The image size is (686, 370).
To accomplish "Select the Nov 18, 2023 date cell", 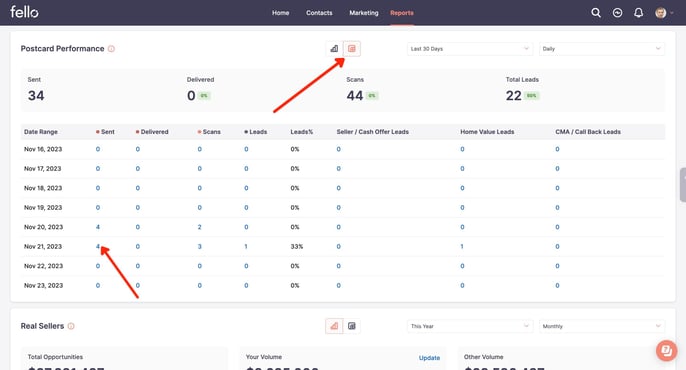I will click(x=43, y=188).
